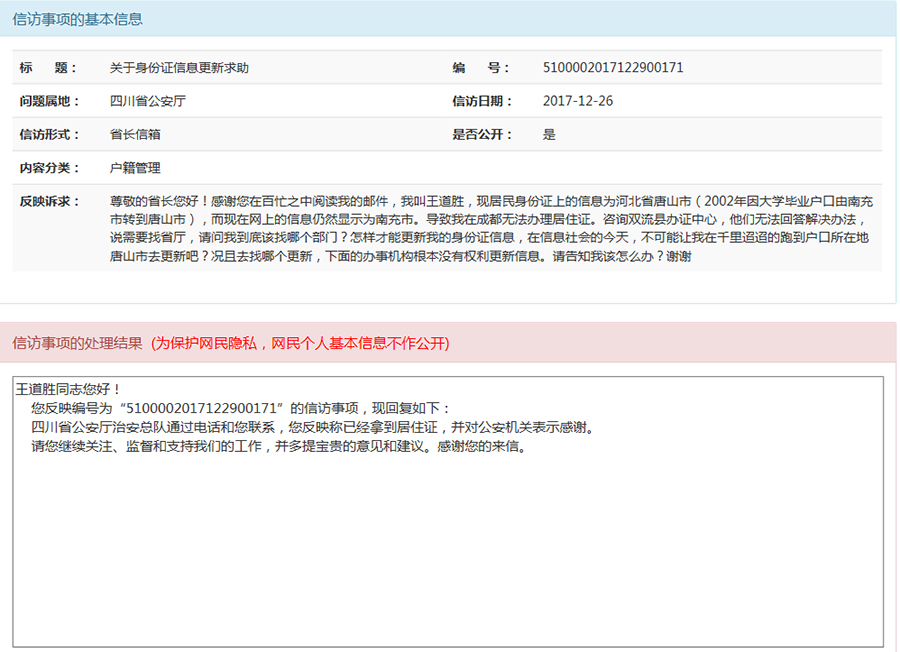This screenshot has height=652, width=900.
Task: Click the 信访日期 field label
Action: [482, 101]
